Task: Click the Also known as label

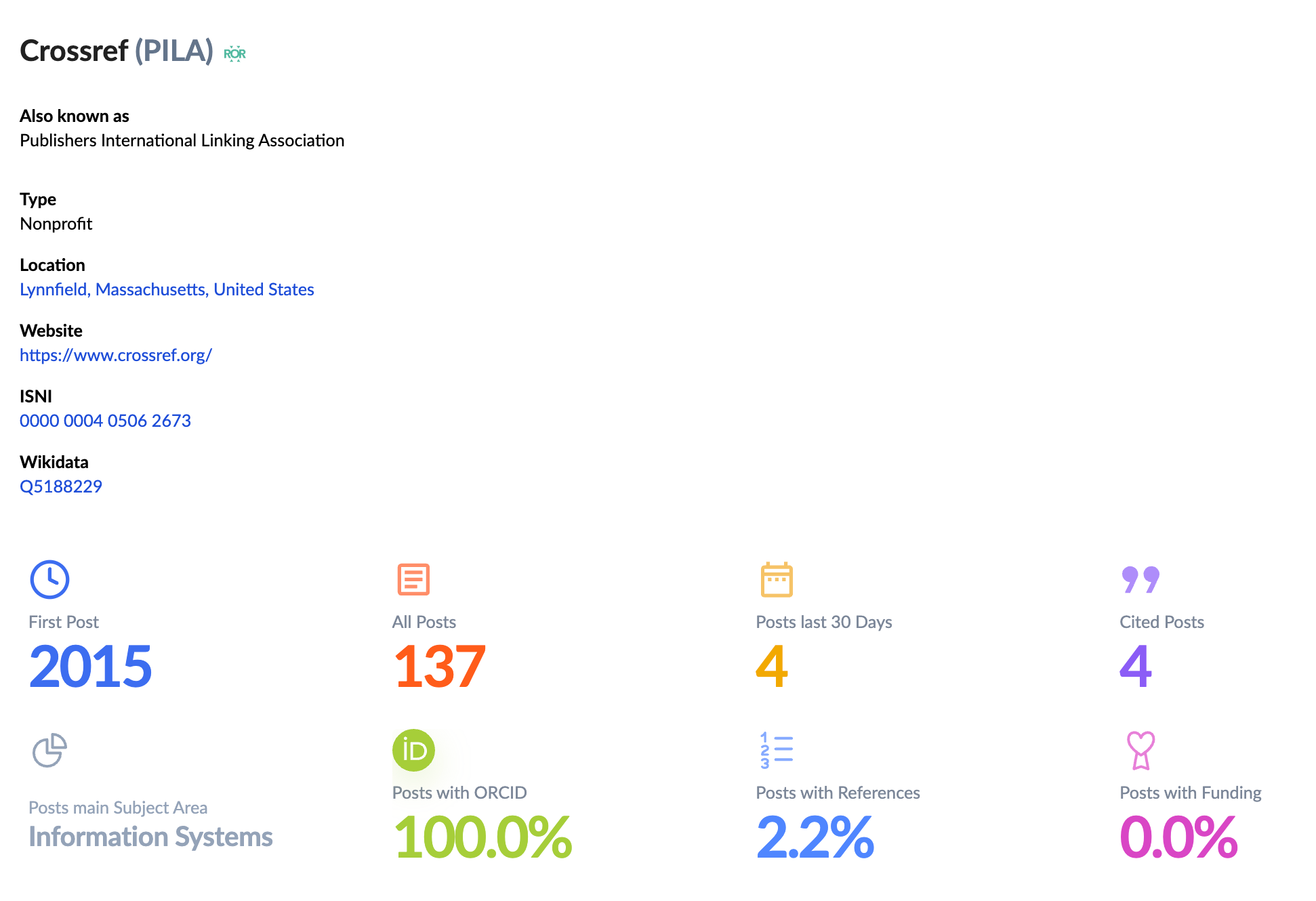Action: (x=75, y=116)
